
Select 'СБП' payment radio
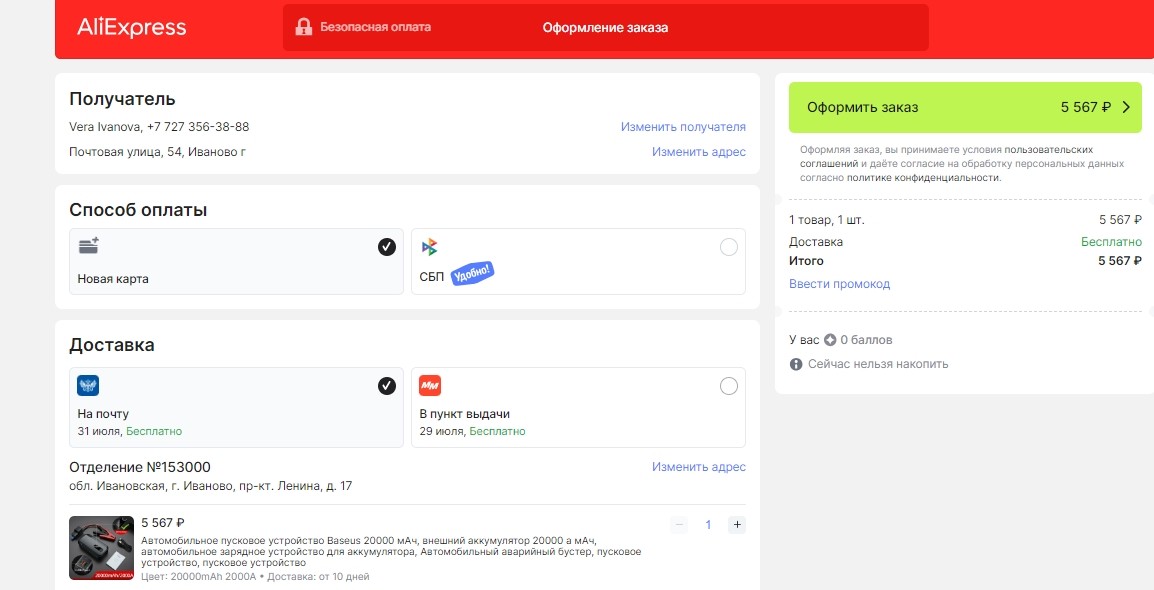click(729, 247)
